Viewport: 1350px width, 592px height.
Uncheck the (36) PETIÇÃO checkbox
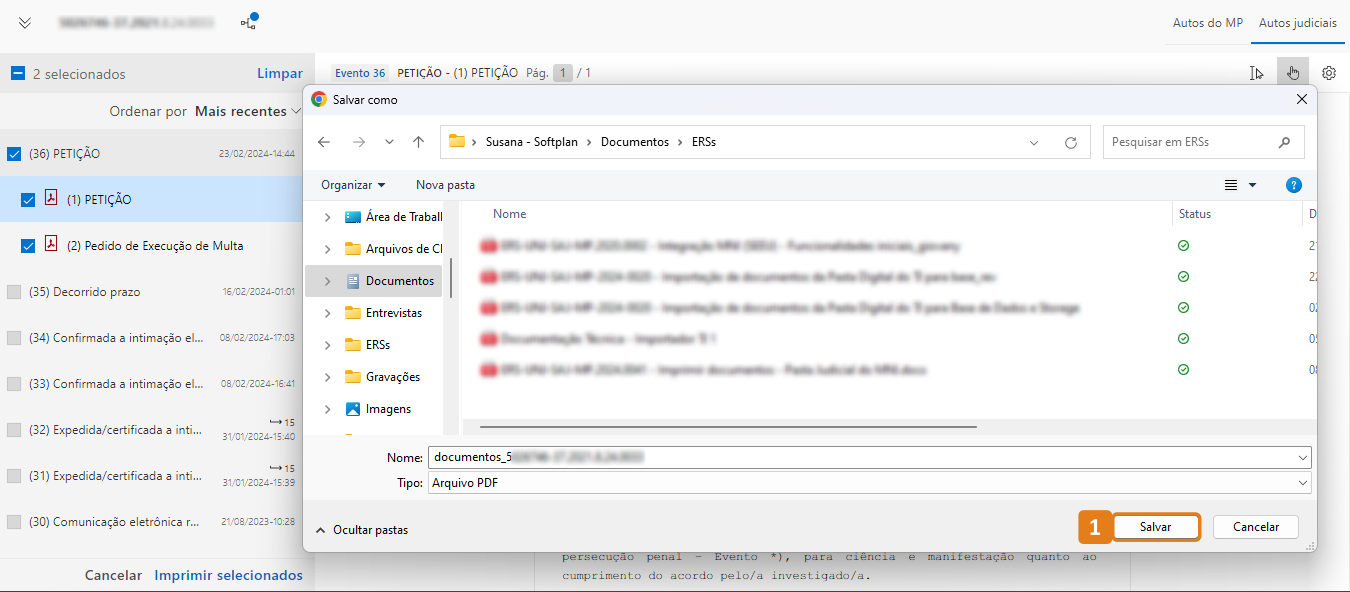point(14,154)
